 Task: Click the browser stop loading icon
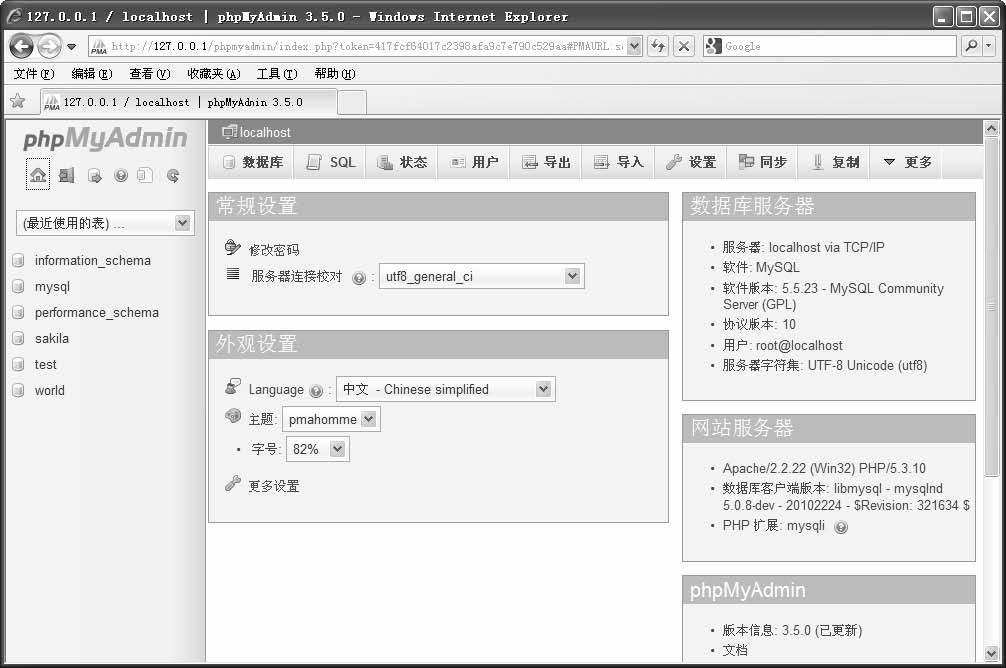pos(684,46)
